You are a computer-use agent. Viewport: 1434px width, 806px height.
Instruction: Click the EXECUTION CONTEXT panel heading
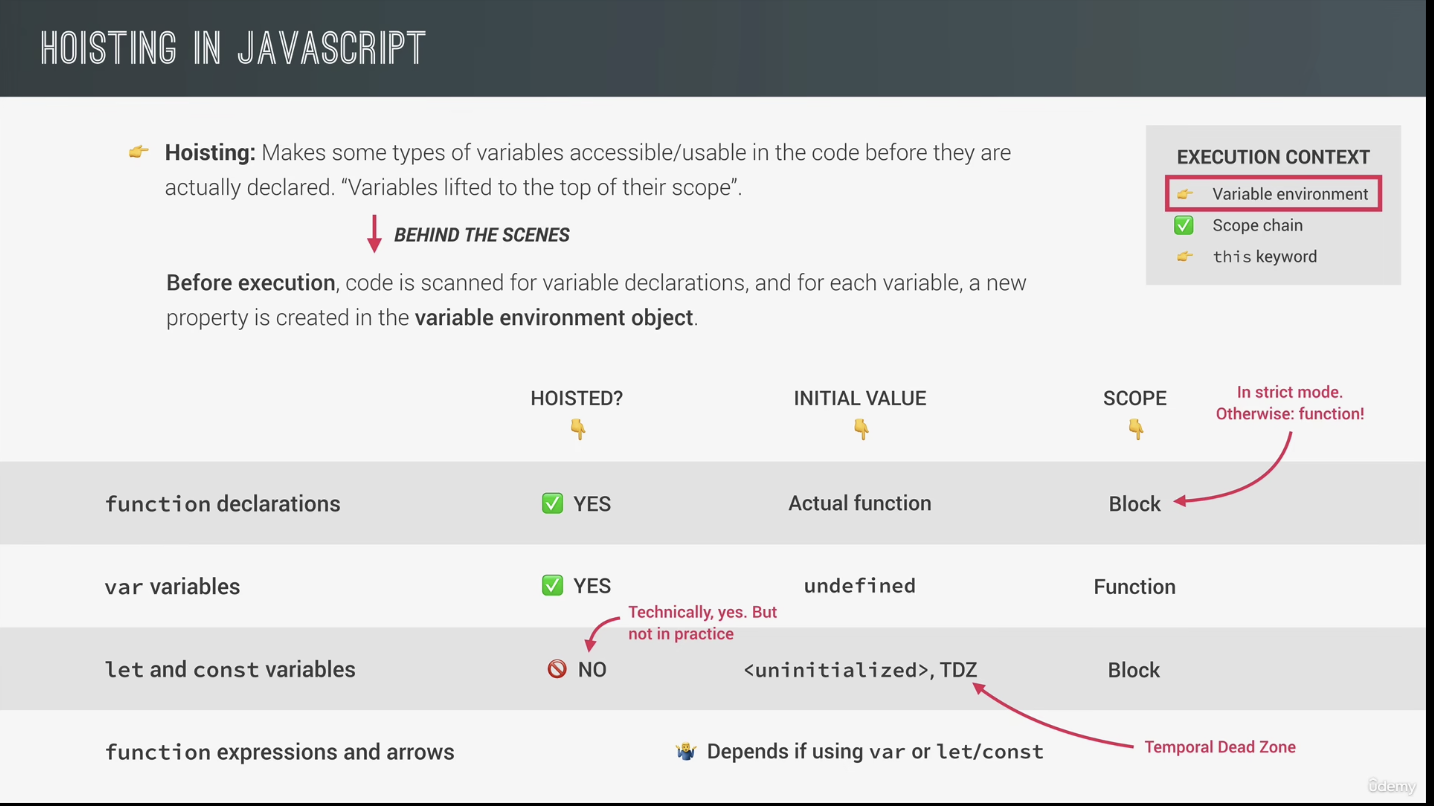(1273, 157)
